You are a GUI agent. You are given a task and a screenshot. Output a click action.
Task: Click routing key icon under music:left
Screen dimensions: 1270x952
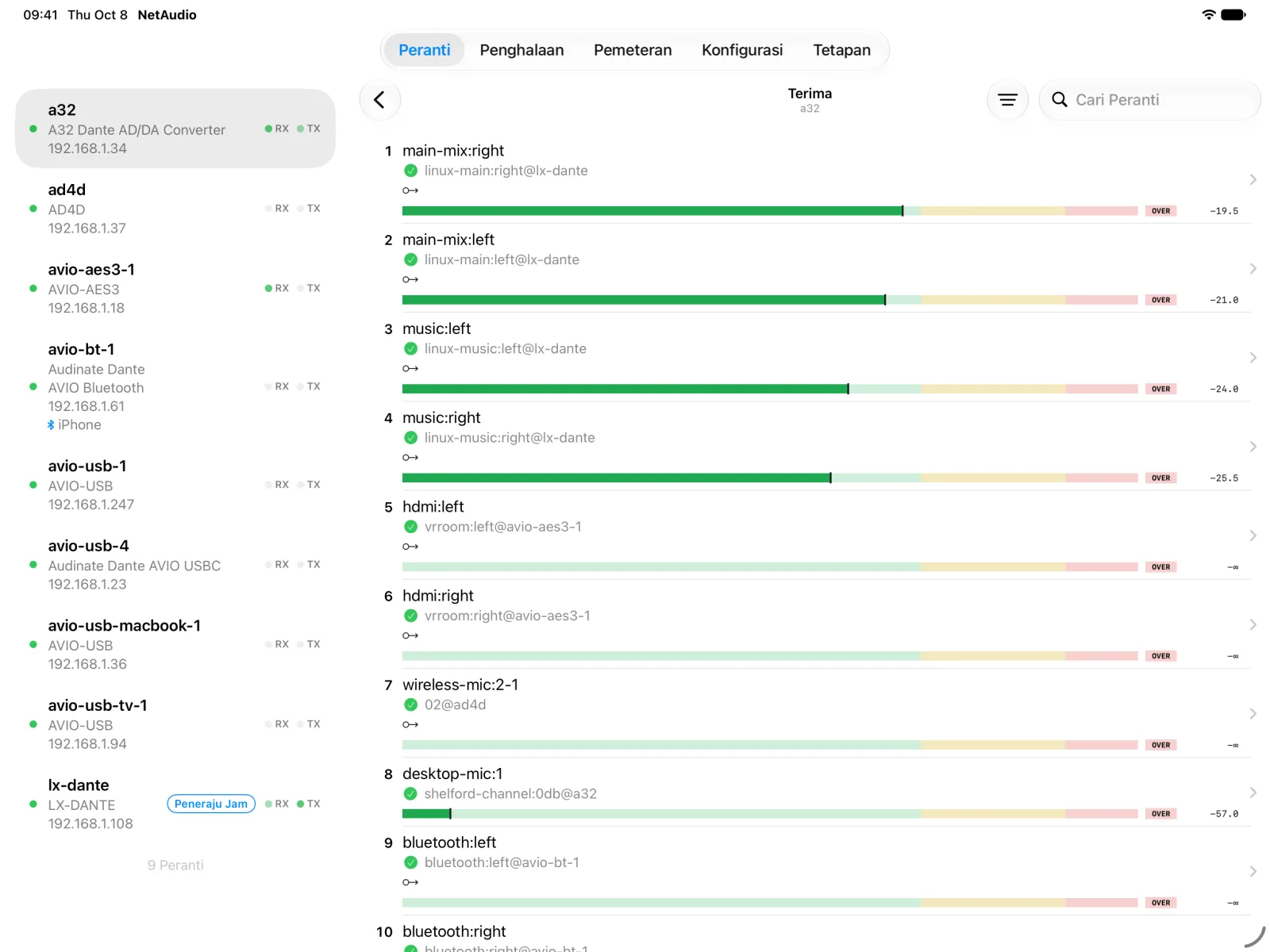click(410, 368)
